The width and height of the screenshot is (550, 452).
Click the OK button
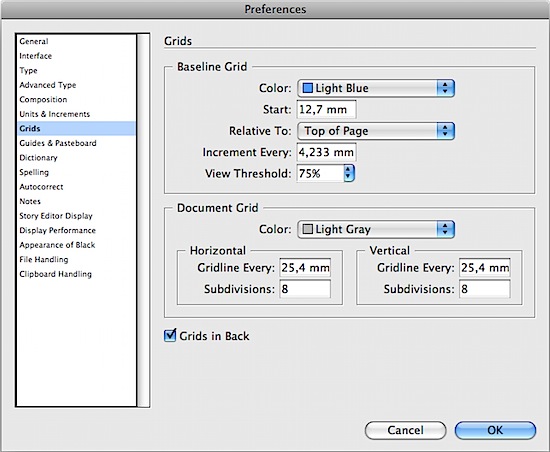(x=495, y=430)
